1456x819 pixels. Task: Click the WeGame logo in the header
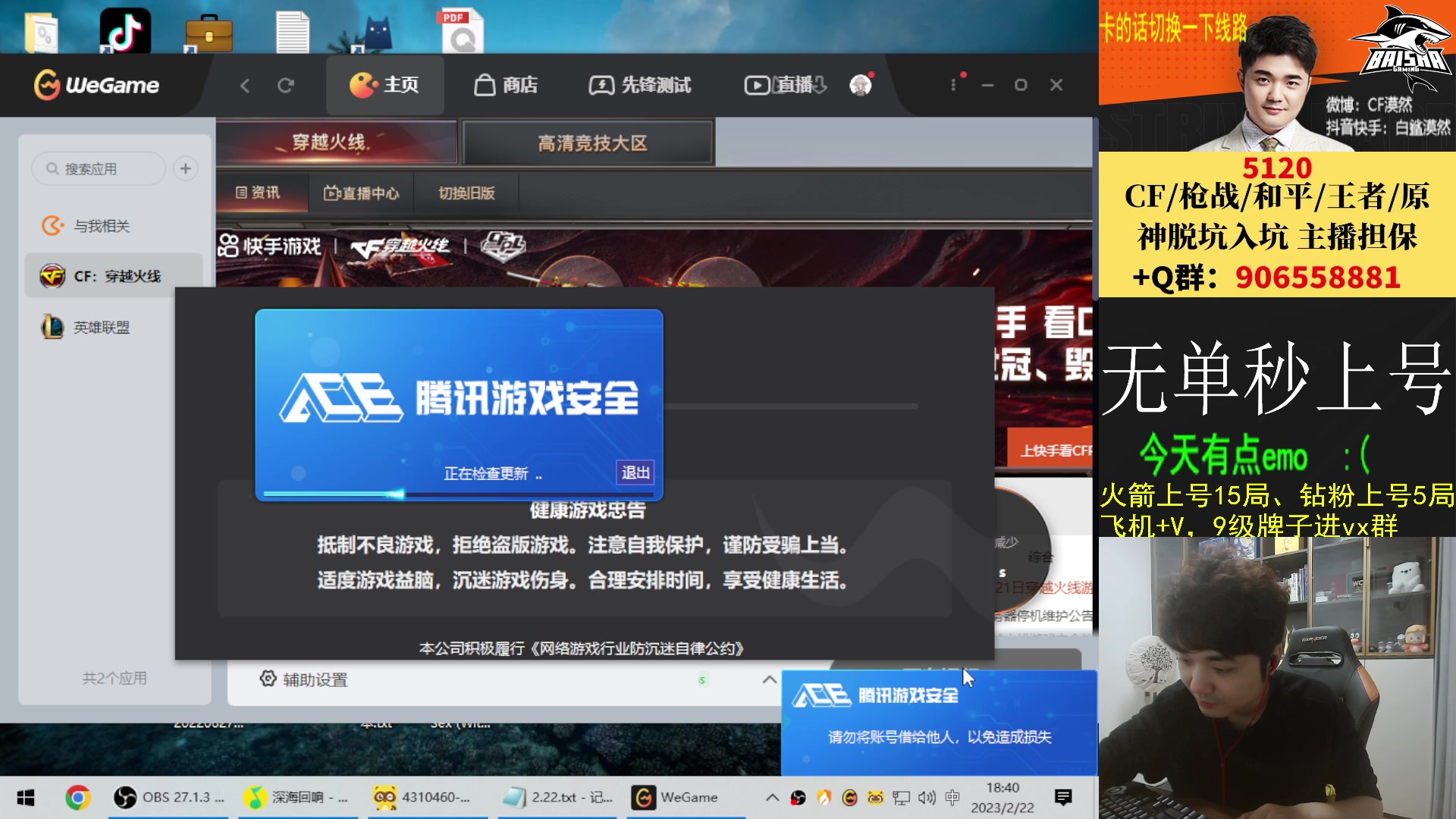[96, 85]
